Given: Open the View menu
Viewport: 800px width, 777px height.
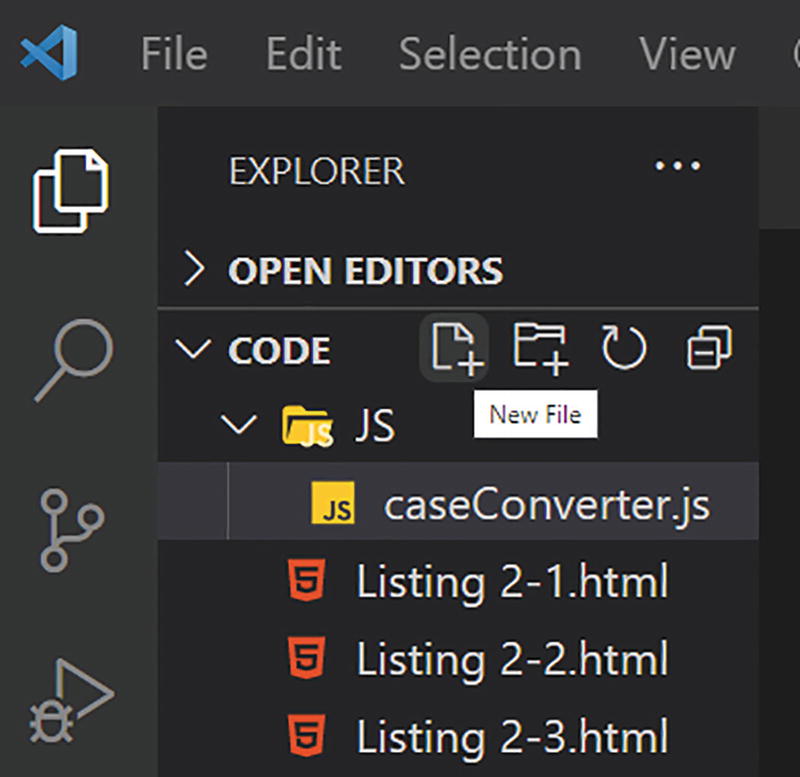Looking at the screenshot, I should (687, 53).
